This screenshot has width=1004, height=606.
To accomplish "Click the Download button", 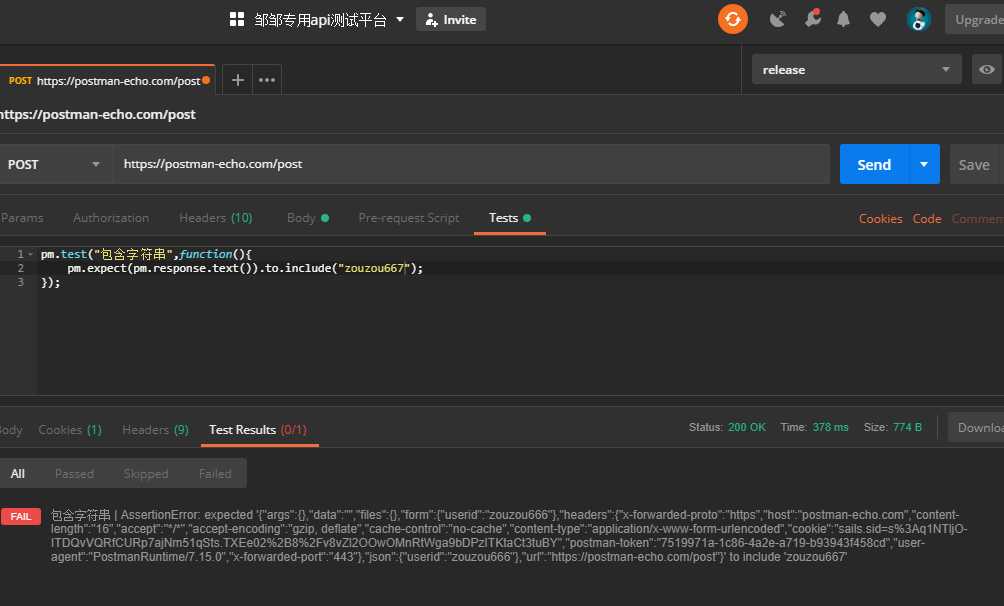I will tap(976, 427).
